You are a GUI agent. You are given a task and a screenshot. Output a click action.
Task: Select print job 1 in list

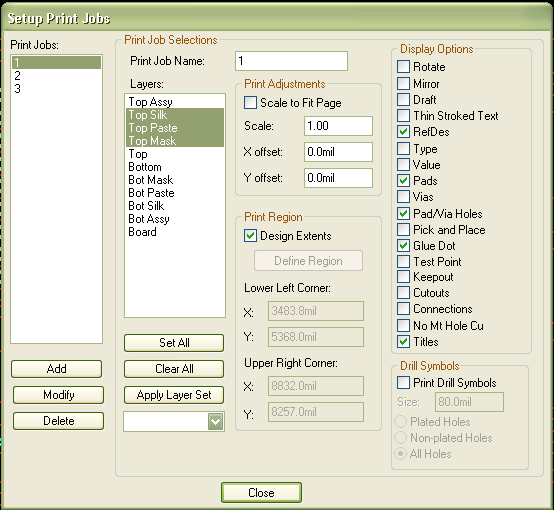[57, 63]
